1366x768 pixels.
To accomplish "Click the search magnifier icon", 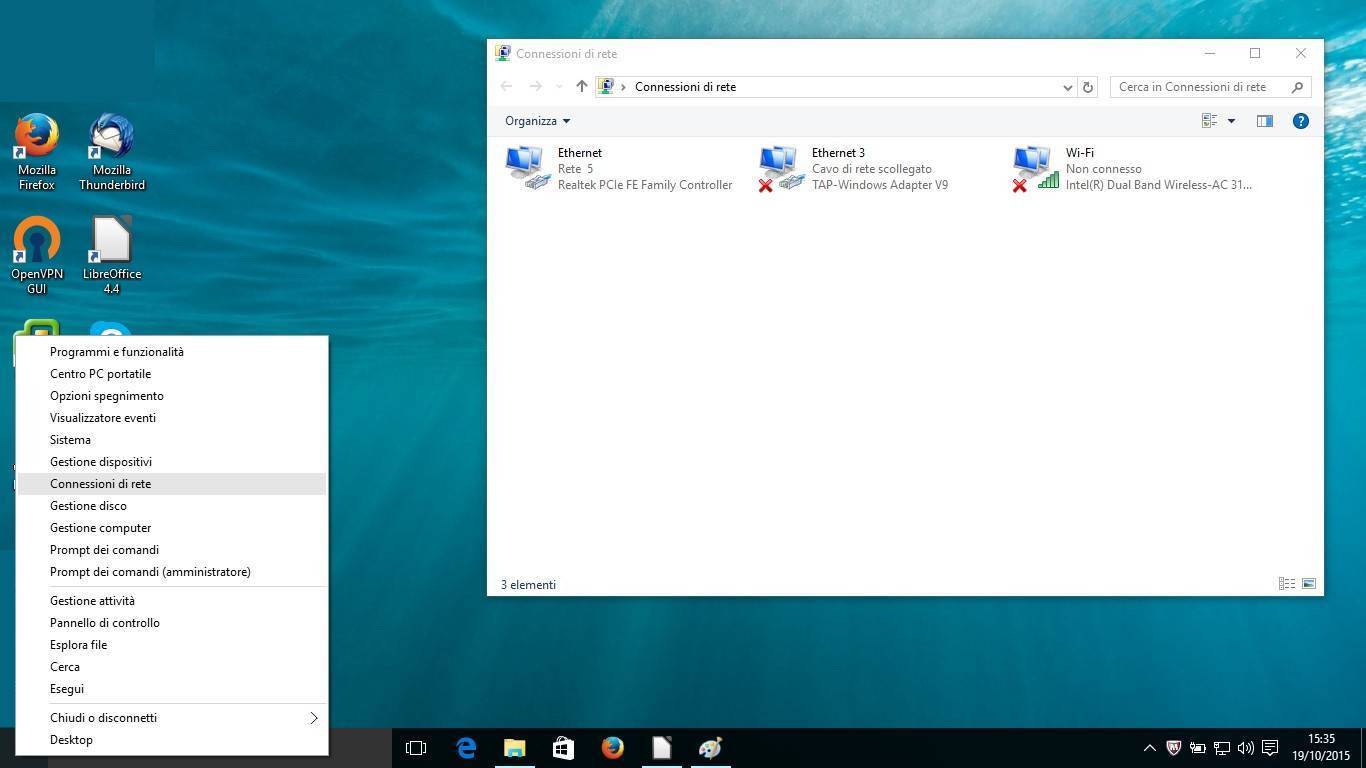I will pyautogui.click(x=1298, y=87).
